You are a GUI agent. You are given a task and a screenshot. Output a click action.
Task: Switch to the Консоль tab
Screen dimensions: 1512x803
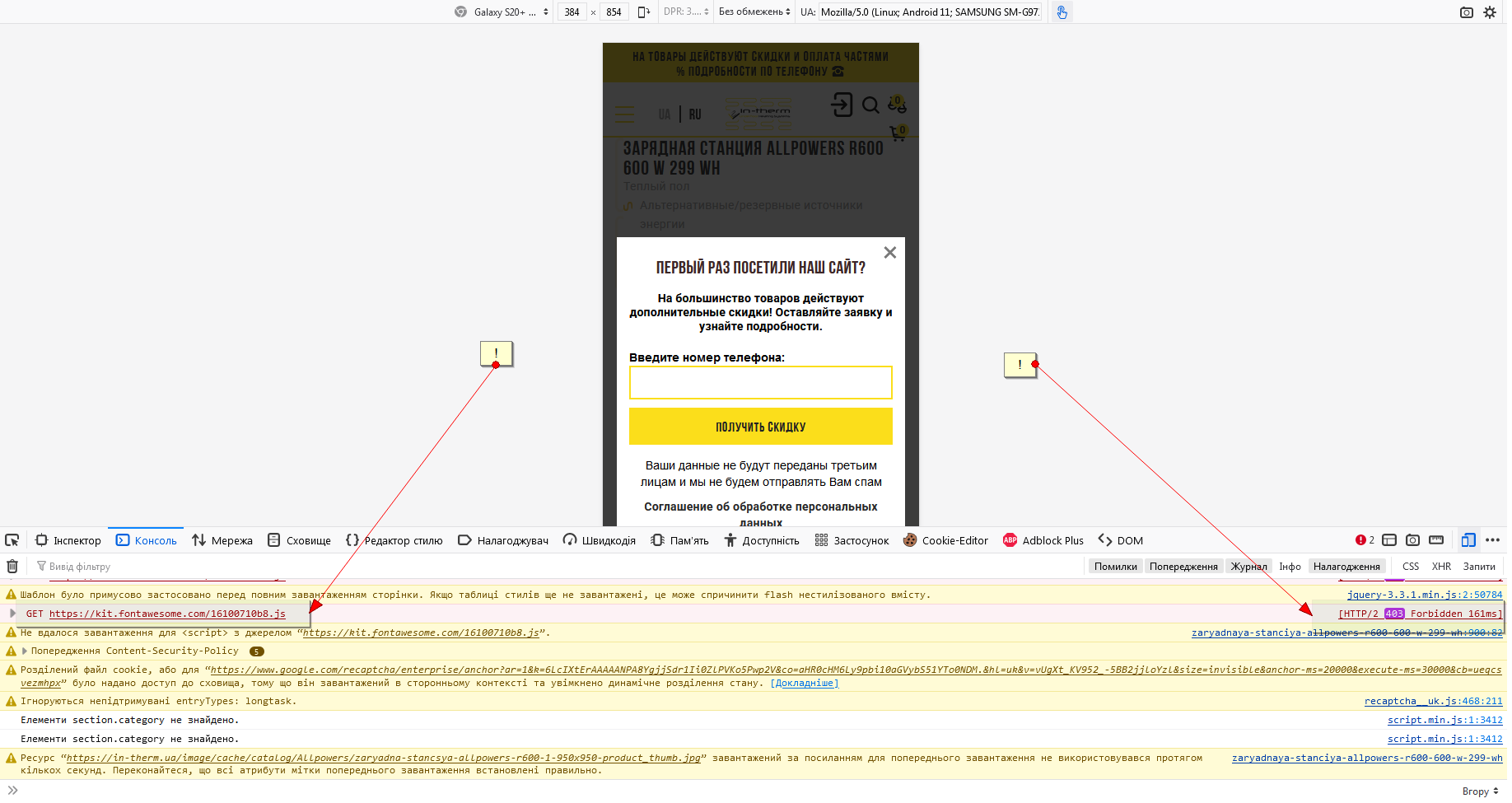pos(147,540)
